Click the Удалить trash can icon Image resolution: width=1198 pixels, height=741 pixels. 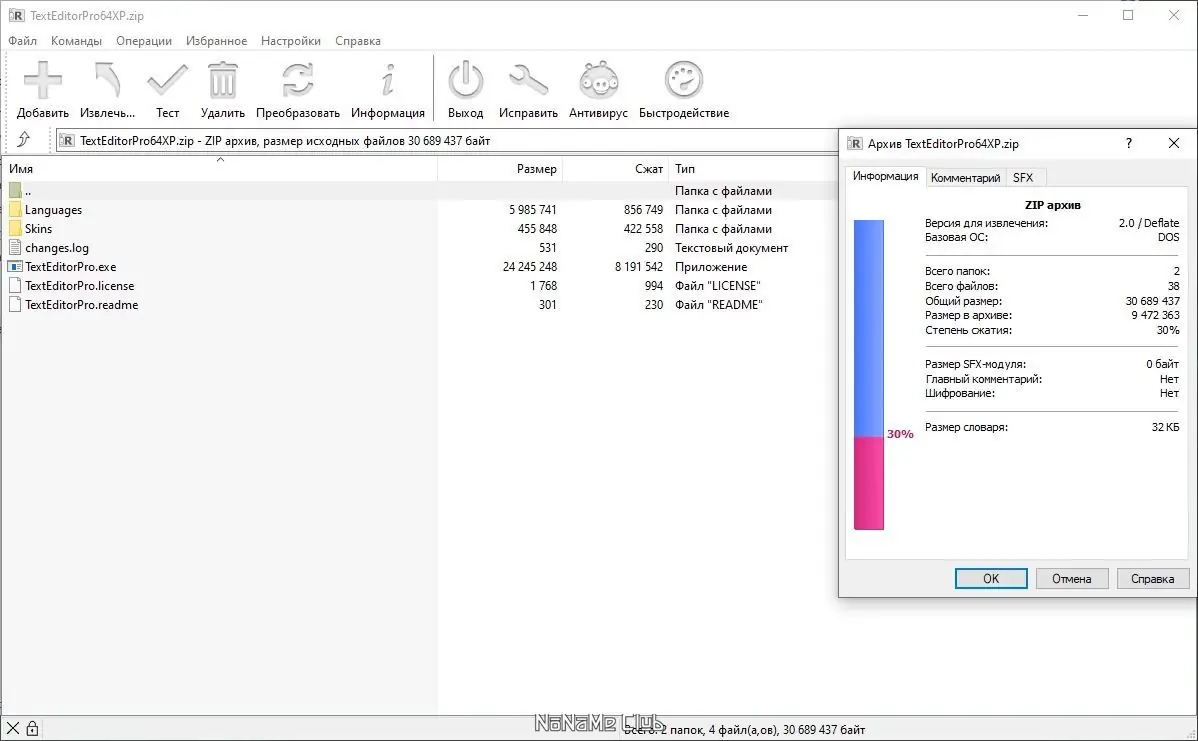pyautogui.click(x=222, y=80)
